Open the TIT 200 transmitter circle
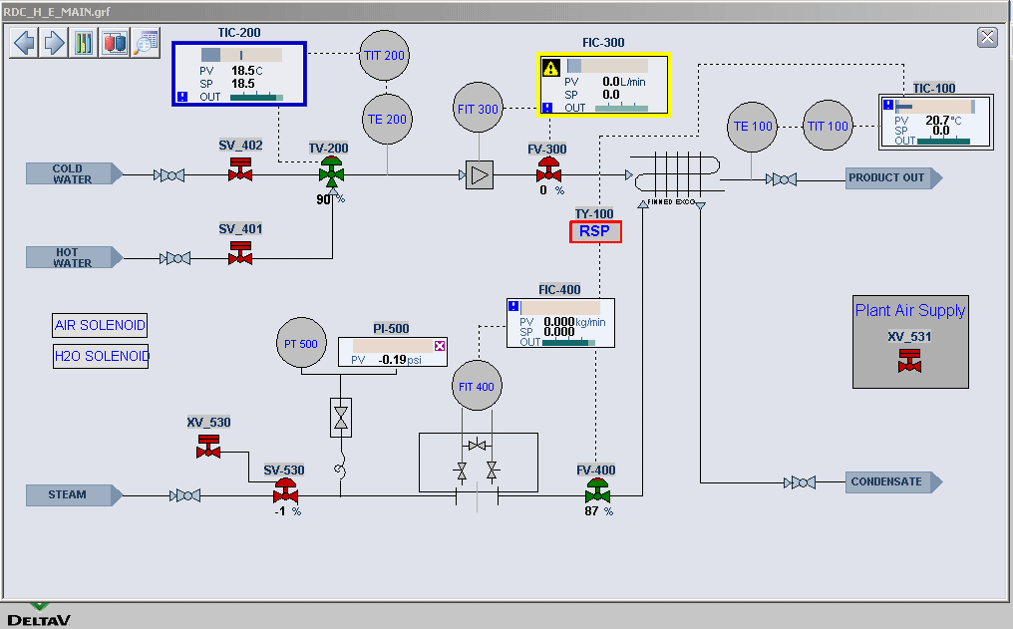Image resolution: width=1013 pixels, height=629 pixels. [x=385, y=56]
